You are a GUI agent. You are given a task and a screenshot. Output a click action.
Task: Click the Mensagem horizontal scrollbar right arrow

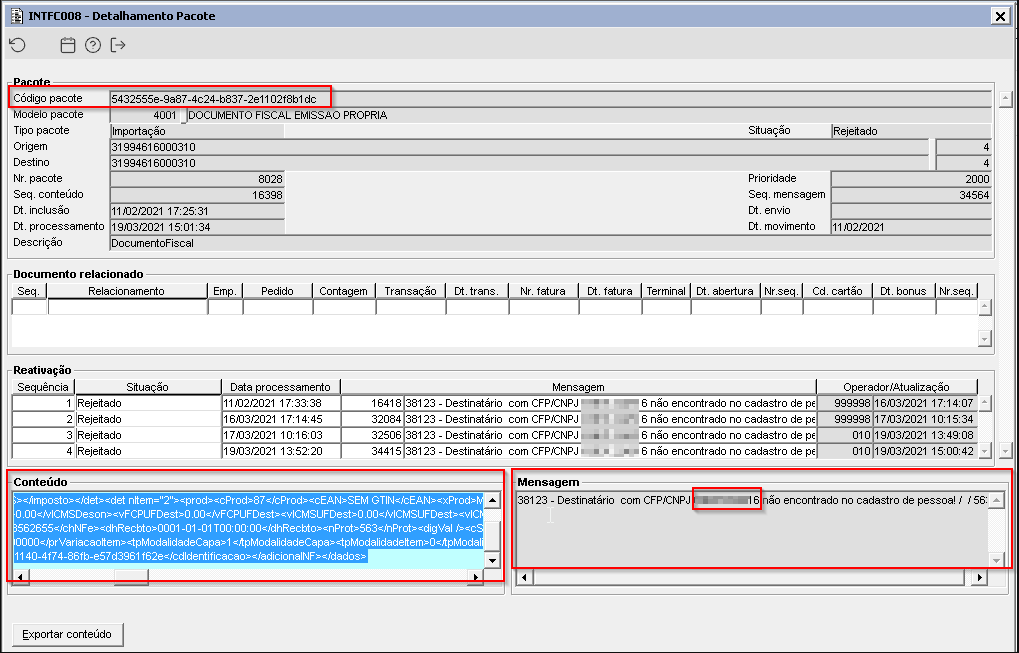pos(979,576)
